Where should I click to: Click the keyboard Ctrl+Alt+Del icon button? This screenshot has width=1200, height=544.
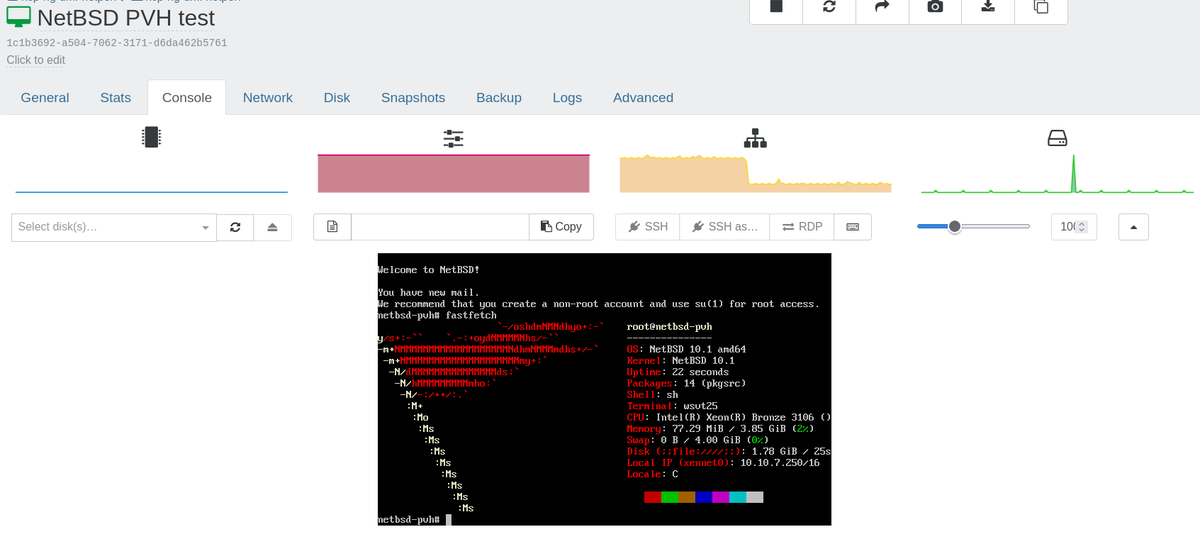click(852, 227)
